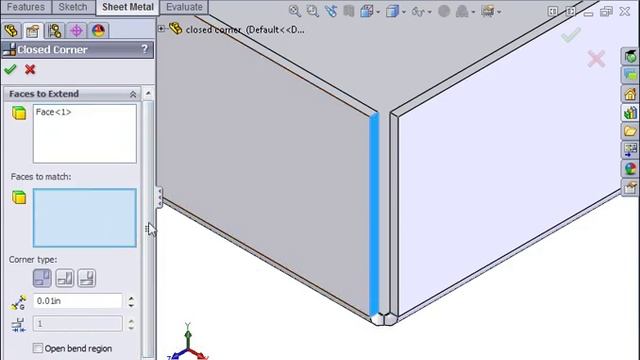Viewport: 640px width, 360px height.
Task: Collapse the Faces to Extend section
Action: point(133,94)
